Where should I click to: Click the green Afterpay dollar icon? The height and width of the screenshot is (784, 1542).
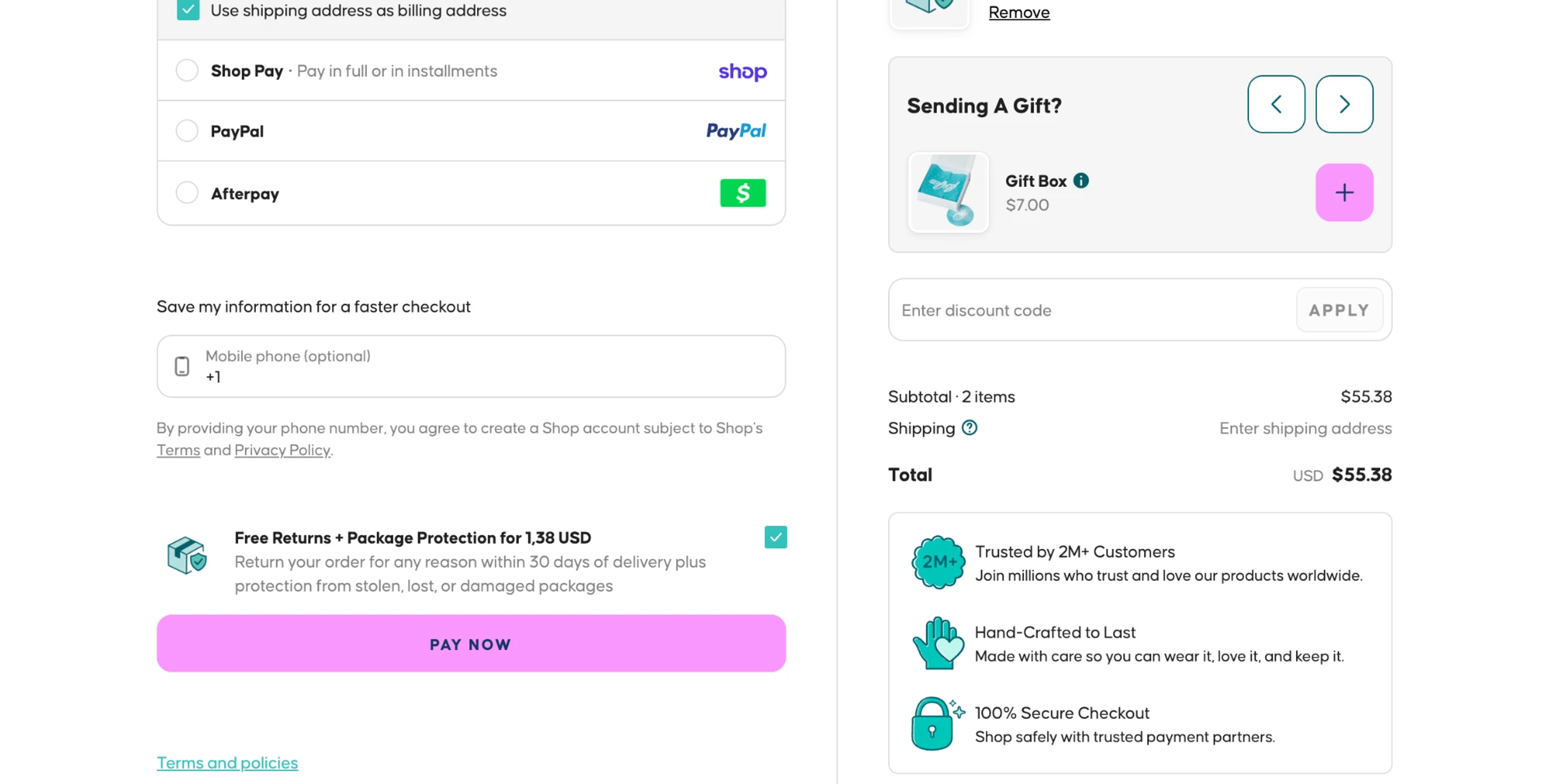tap(742, 193)
